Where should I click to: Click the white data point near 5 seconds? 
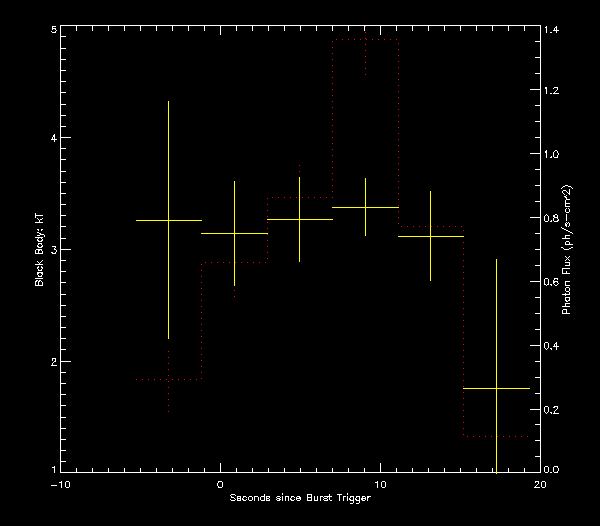click(299, 219)
